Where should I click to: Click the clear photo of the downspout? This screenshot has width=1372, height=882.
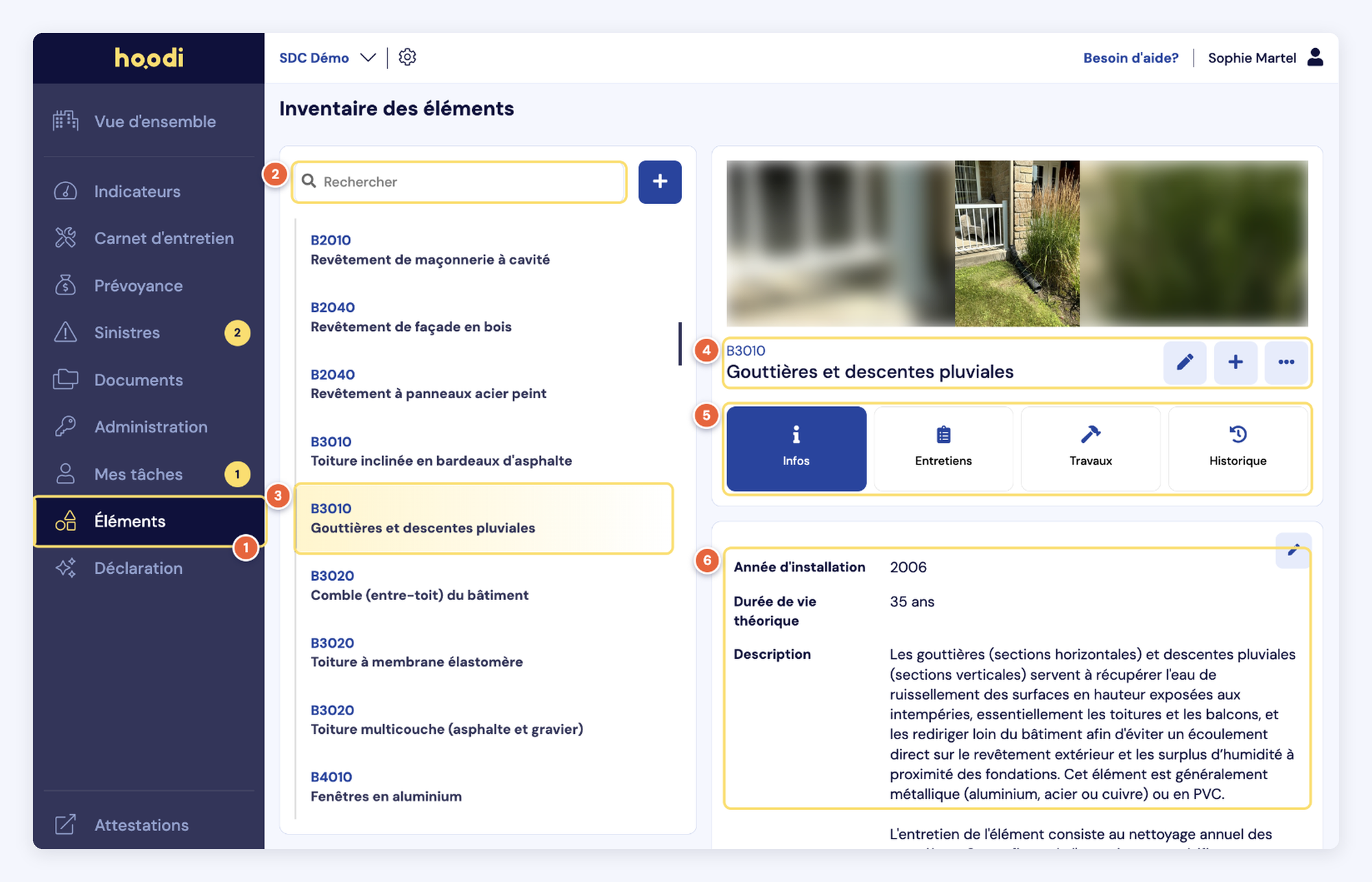(1017, 243)
